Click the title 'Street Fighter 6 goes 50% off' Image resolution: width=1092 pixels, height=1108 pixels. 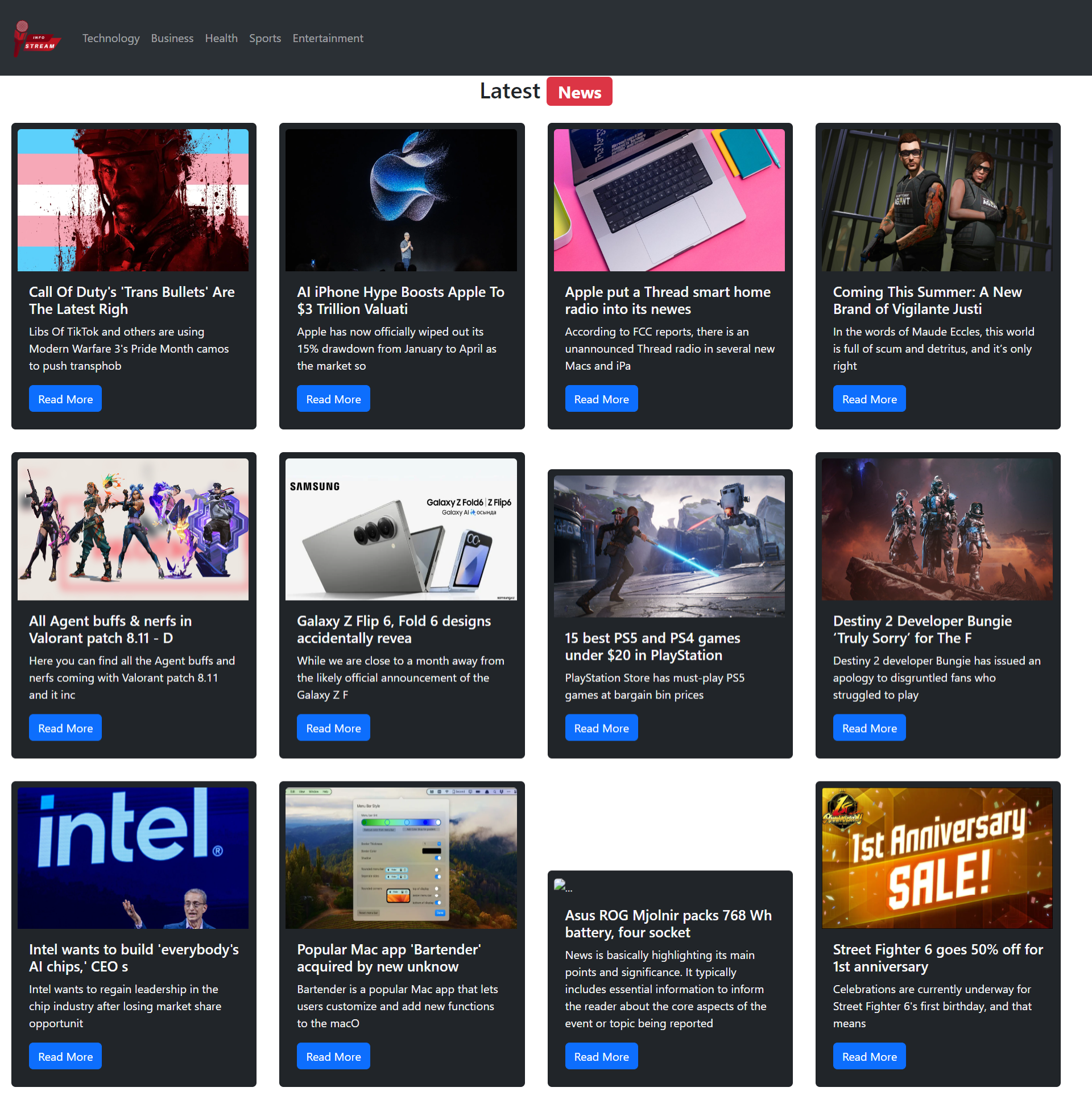coord(938,958)
